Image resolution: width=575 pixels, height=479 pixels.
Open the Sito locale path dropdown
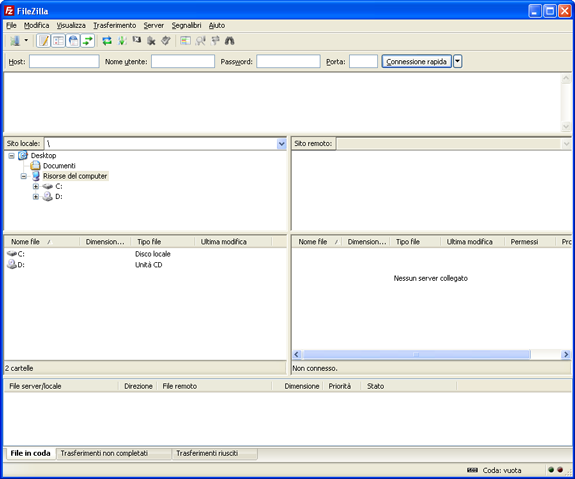(281, 143)
